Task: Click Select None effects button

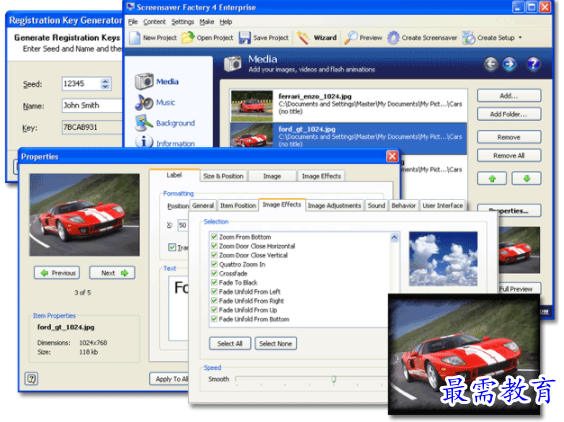Action: [276, 344]
